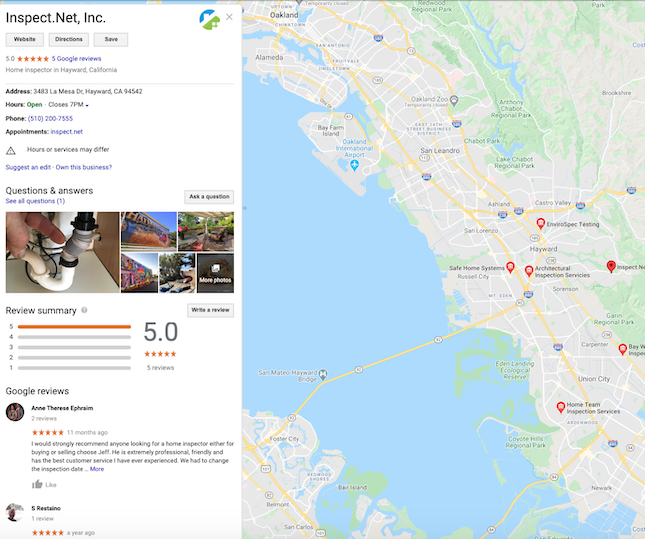The width and height of the screenshot is (645, 539).
Task: Click More photos thumbnail
Action: point(215,273)
